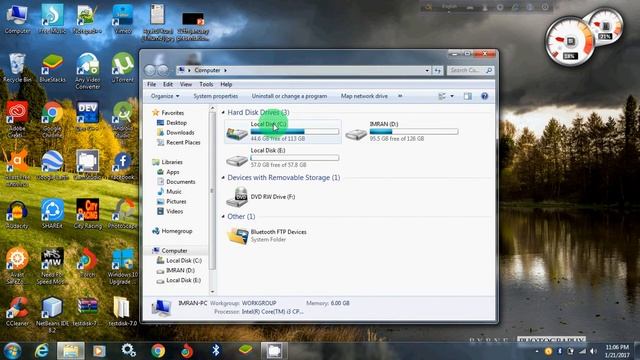640x360 pixels.
Task: Click the IMRAN (D:) usage bar
Action: [414, 132]
